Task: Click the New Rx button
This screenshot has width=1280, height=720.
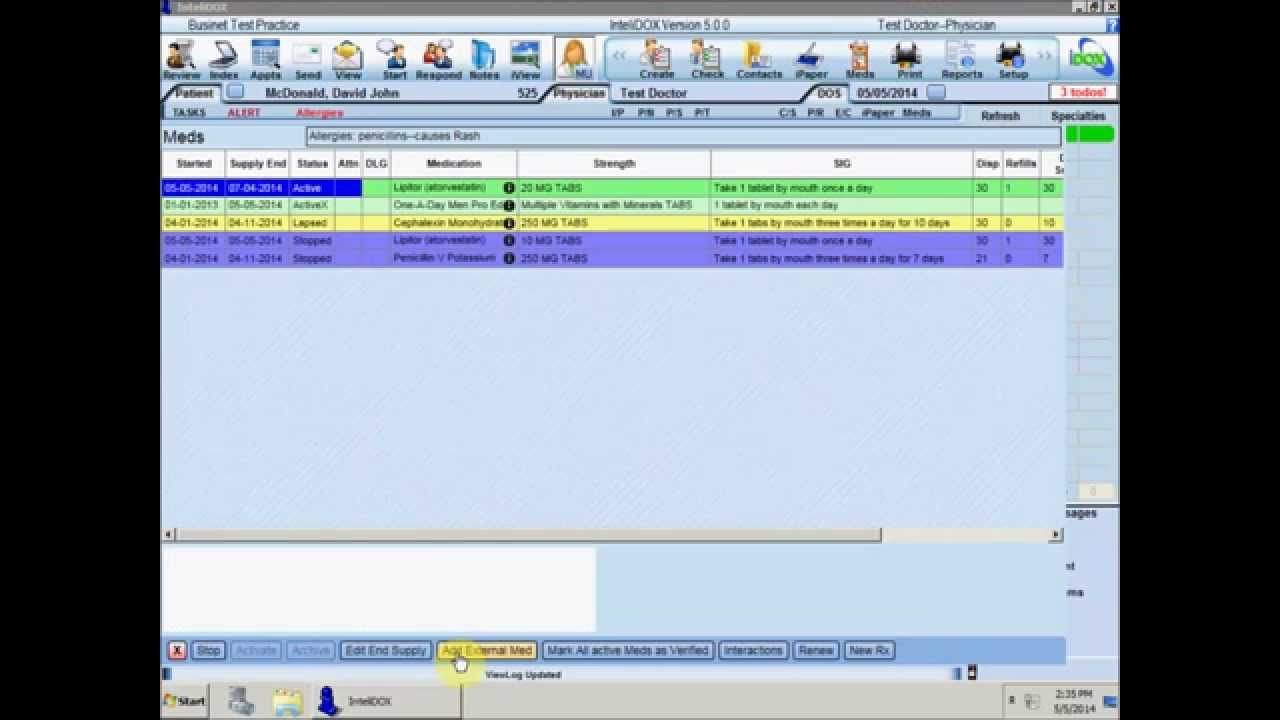Action: [x=869, y=650]
